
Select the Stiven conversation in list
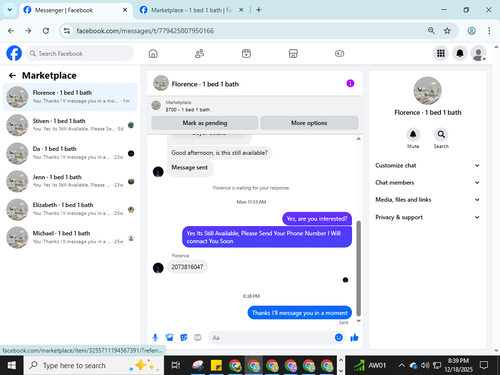[x=70, y=125]
